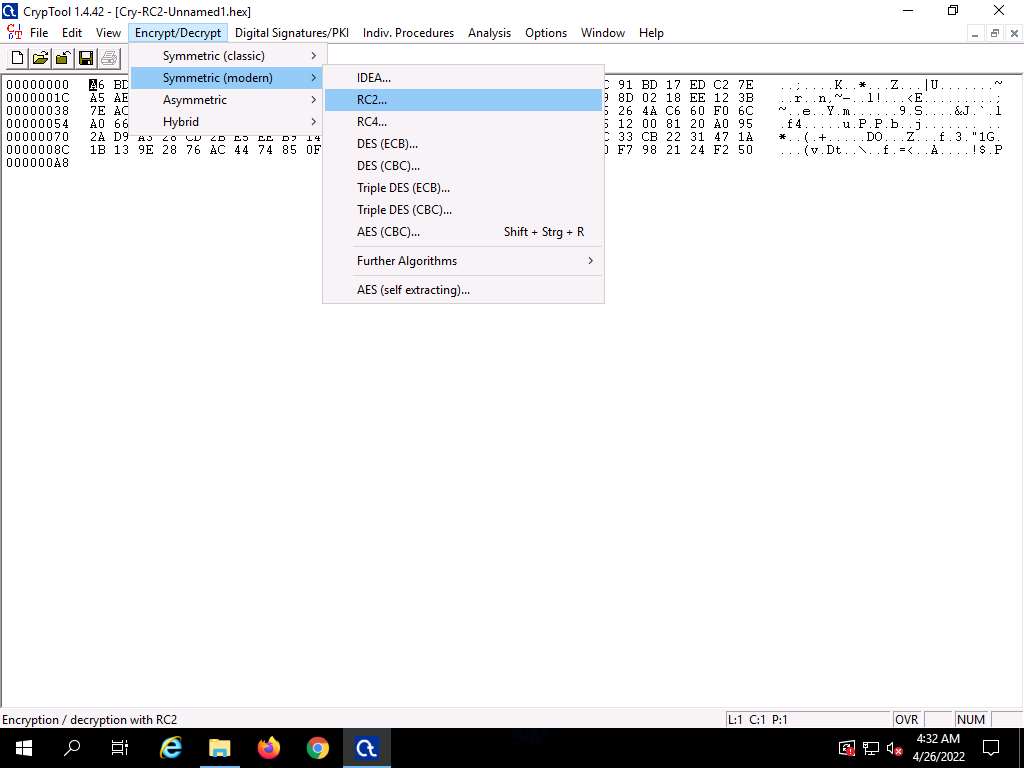The width and height of the screenshot is (1024, 768).
Task: Open File Explorer from the taskbar
Action: click(220, 747)
